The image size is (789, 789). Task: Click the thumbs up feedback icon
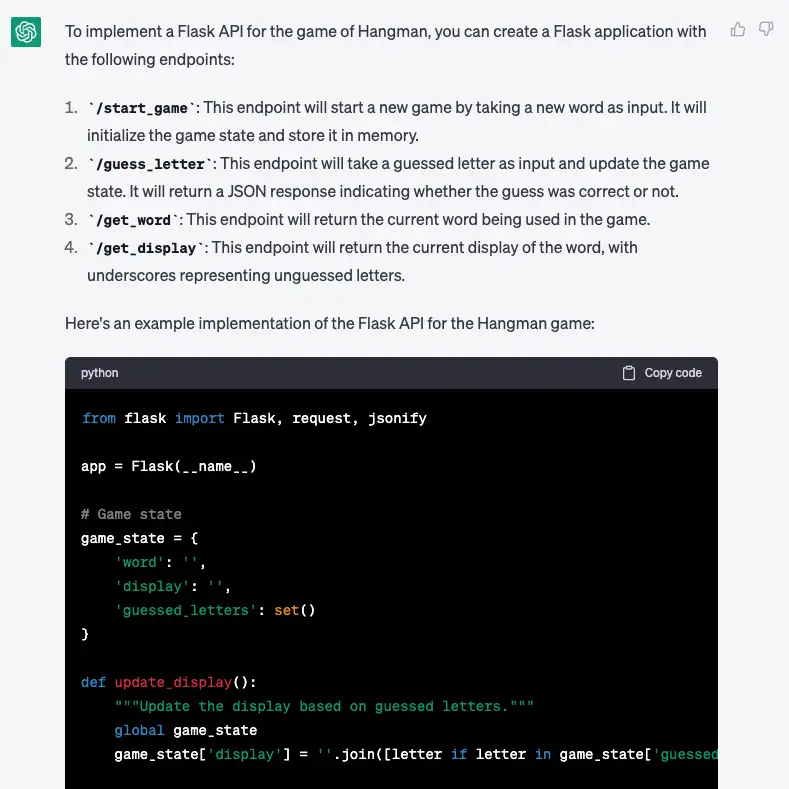click(738, 30)
